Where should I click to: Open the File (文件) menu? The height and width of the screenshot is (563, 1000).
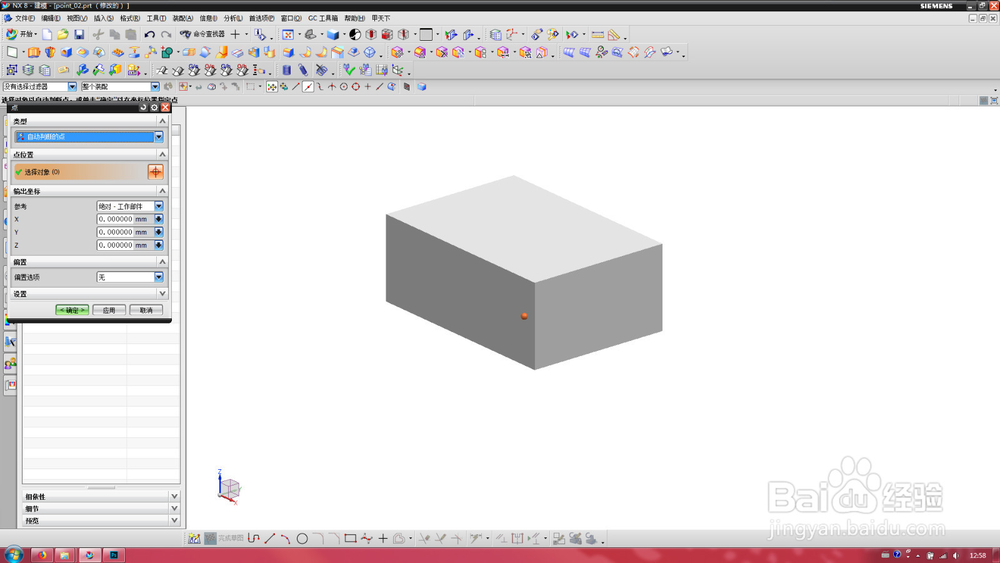point(25,18)
